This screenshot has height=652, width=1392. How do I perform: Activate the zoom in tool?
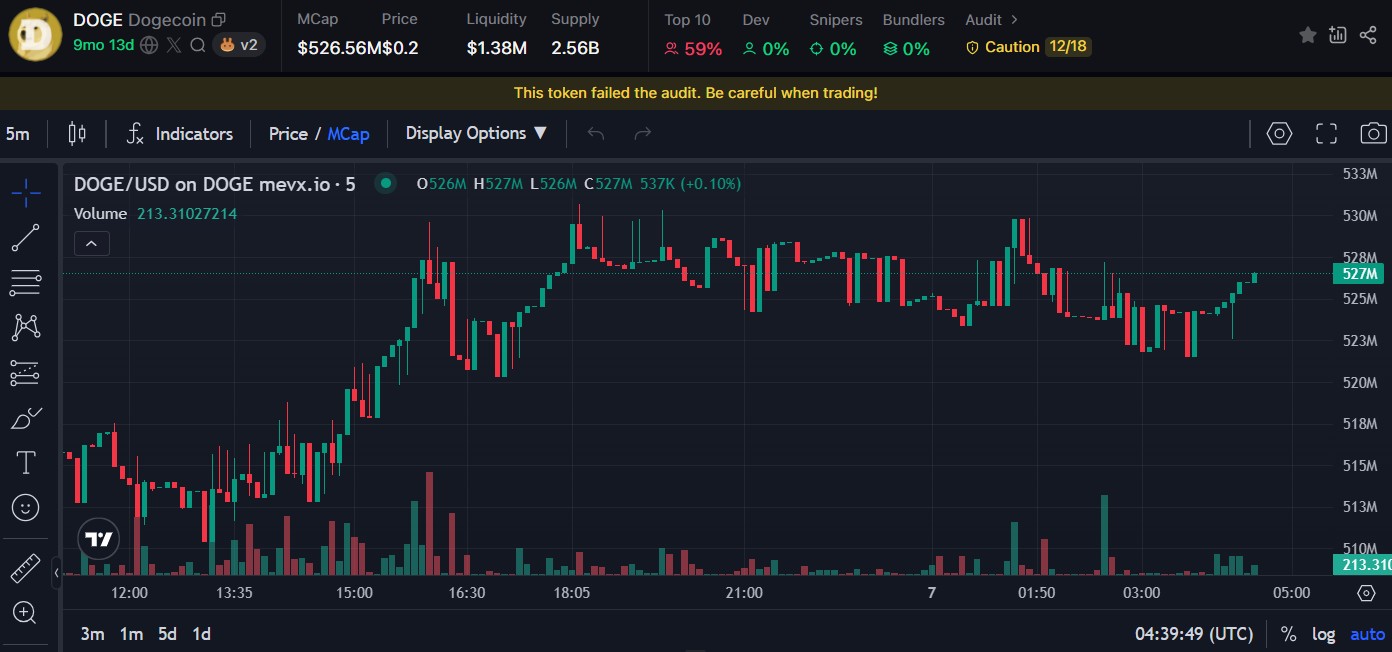tap(26, 613)
